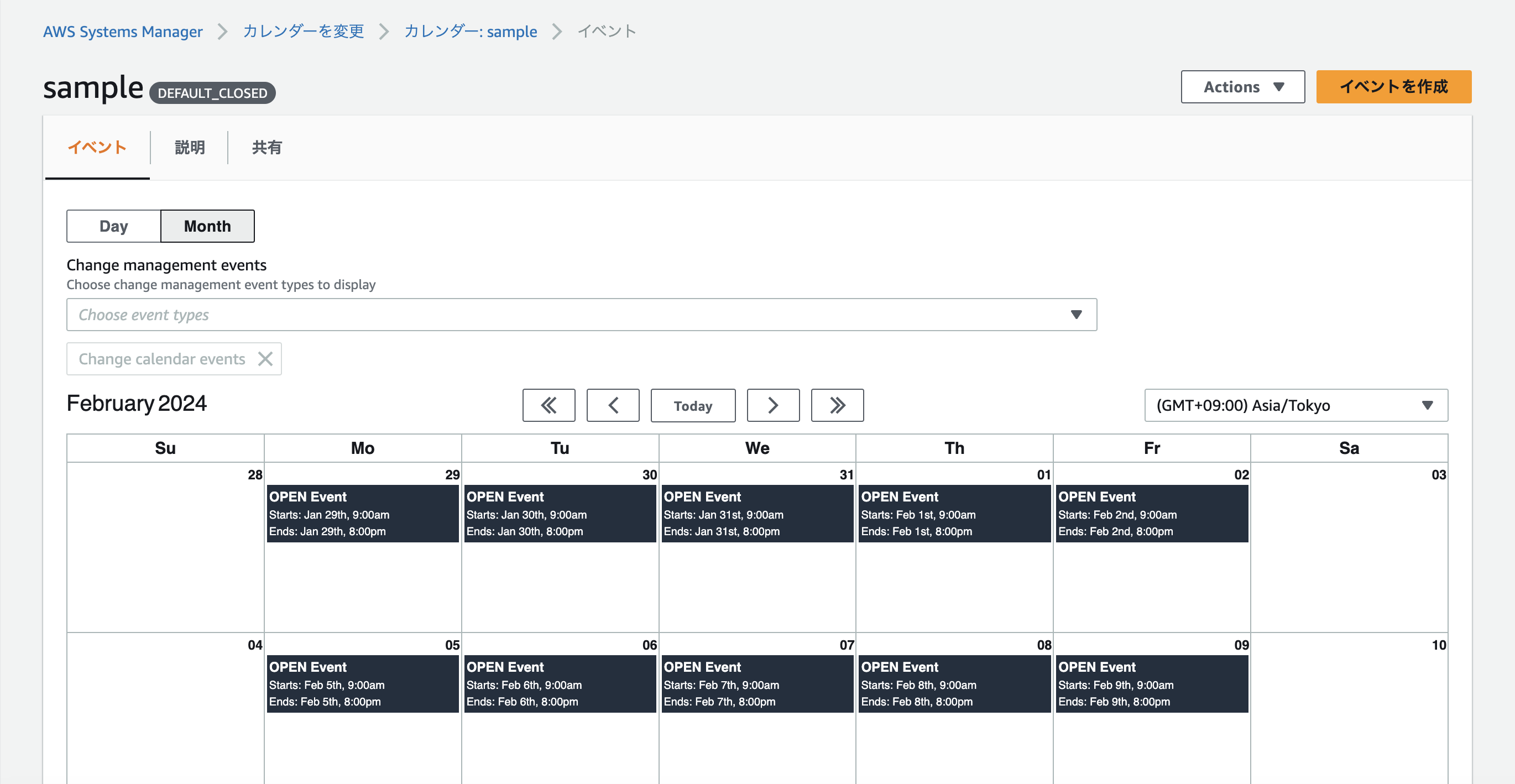Viewport: 1515px width, 784px height.
Task: Jump forward with the double-right arrow button
Action: tap(837, 405)
